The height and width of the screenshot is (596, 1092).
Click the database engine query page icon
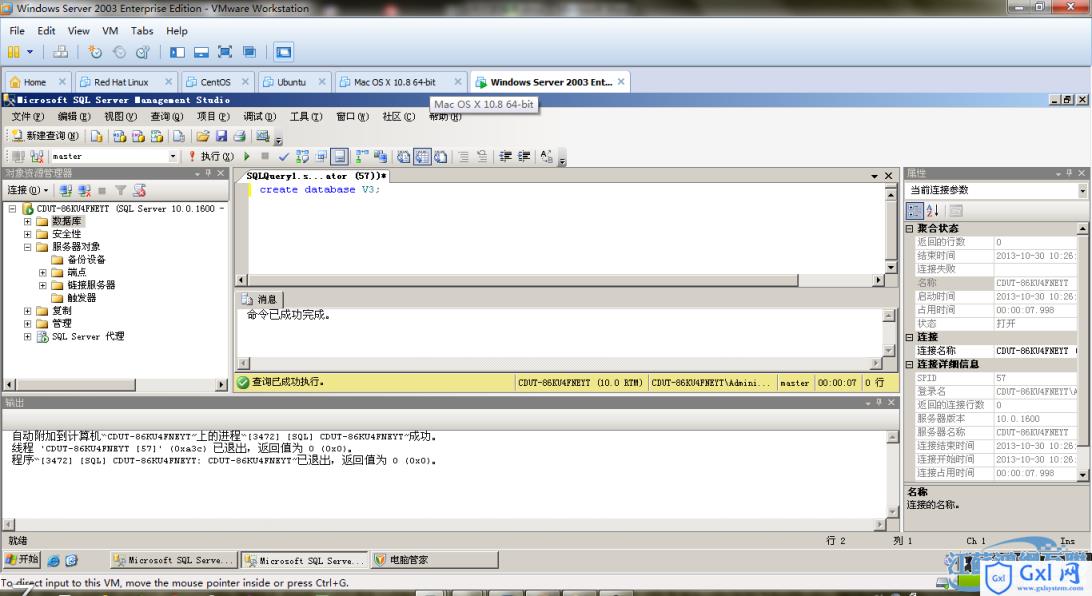(96, 136)
